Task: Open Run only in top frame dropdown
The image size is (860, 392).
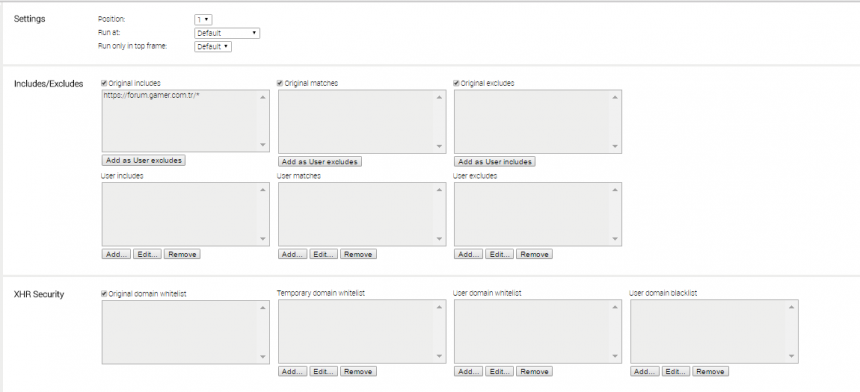Action: [213, 47]
